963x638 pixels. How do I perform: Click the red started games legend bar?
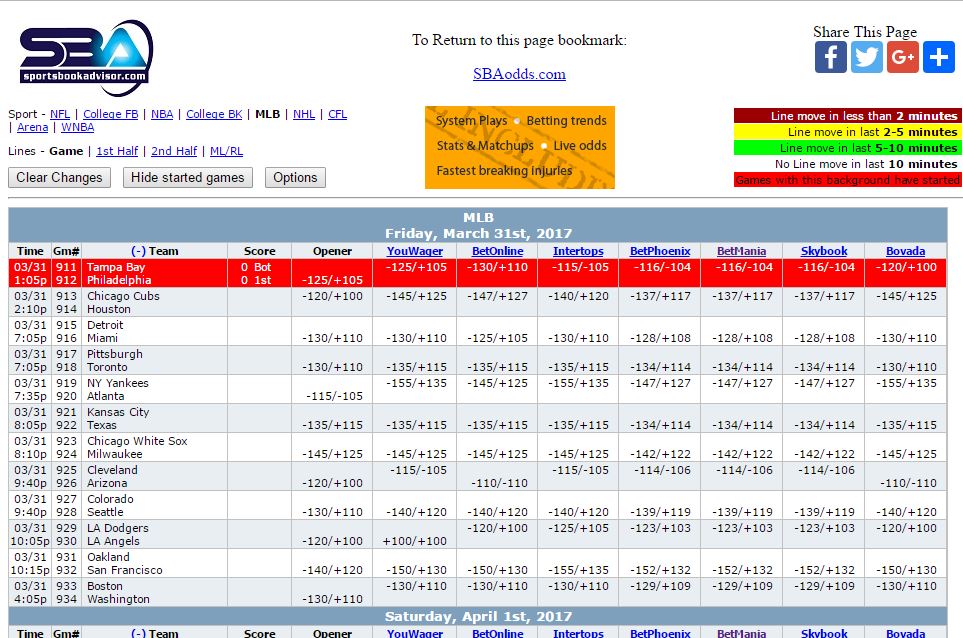click(848, 180)
